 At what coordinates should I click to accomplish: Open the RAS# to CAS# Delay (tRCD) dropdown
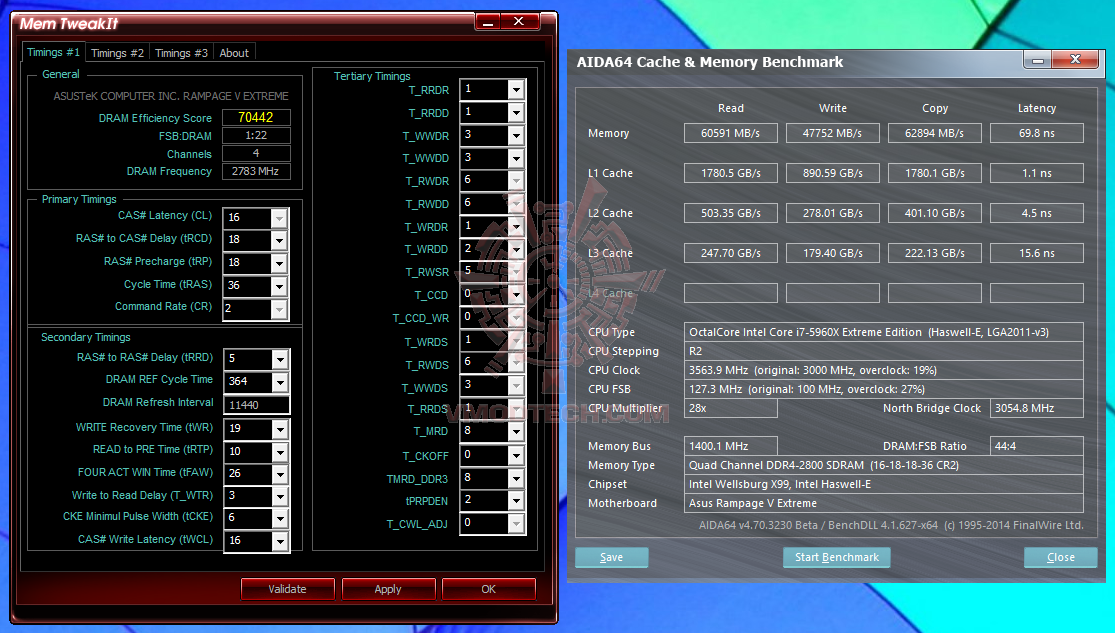(279, 240)
